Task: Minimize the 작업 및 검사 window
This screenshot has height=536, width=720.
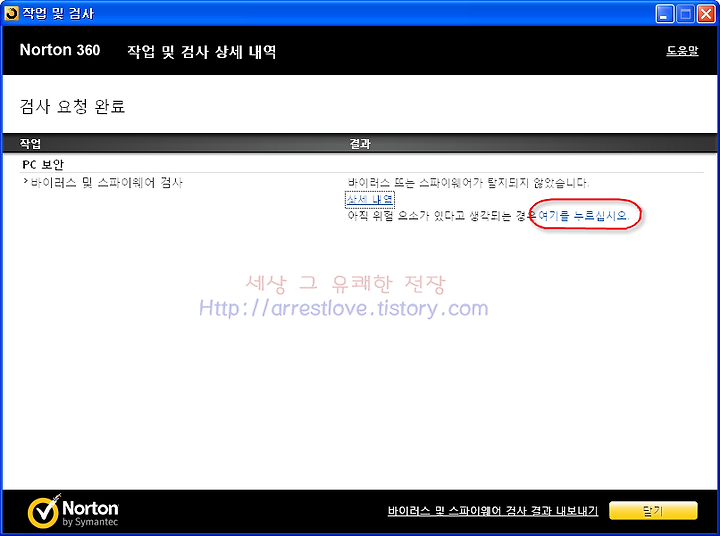Action: tap(664, 14)
